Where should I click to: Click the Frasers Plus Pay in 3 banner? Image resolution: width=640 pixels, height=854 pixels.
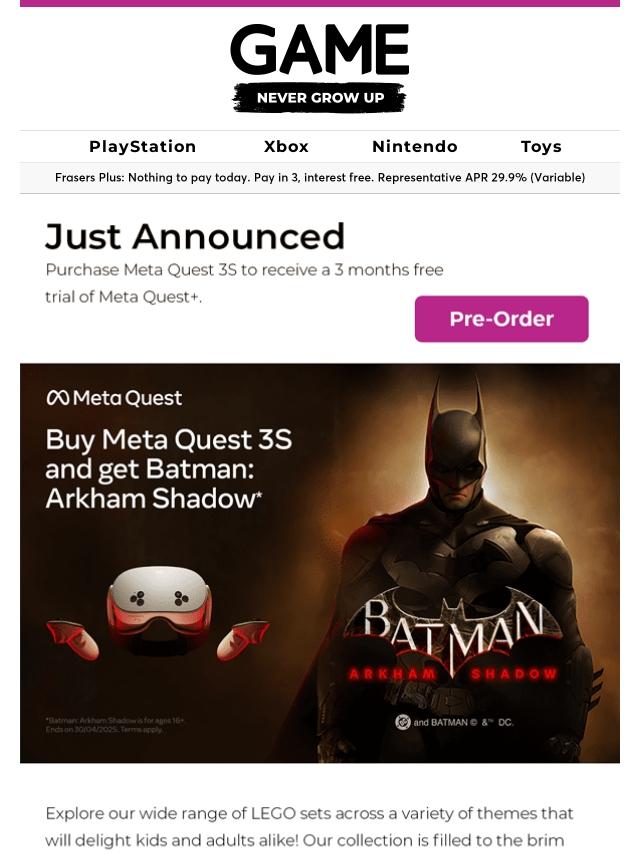pos(320,178)
